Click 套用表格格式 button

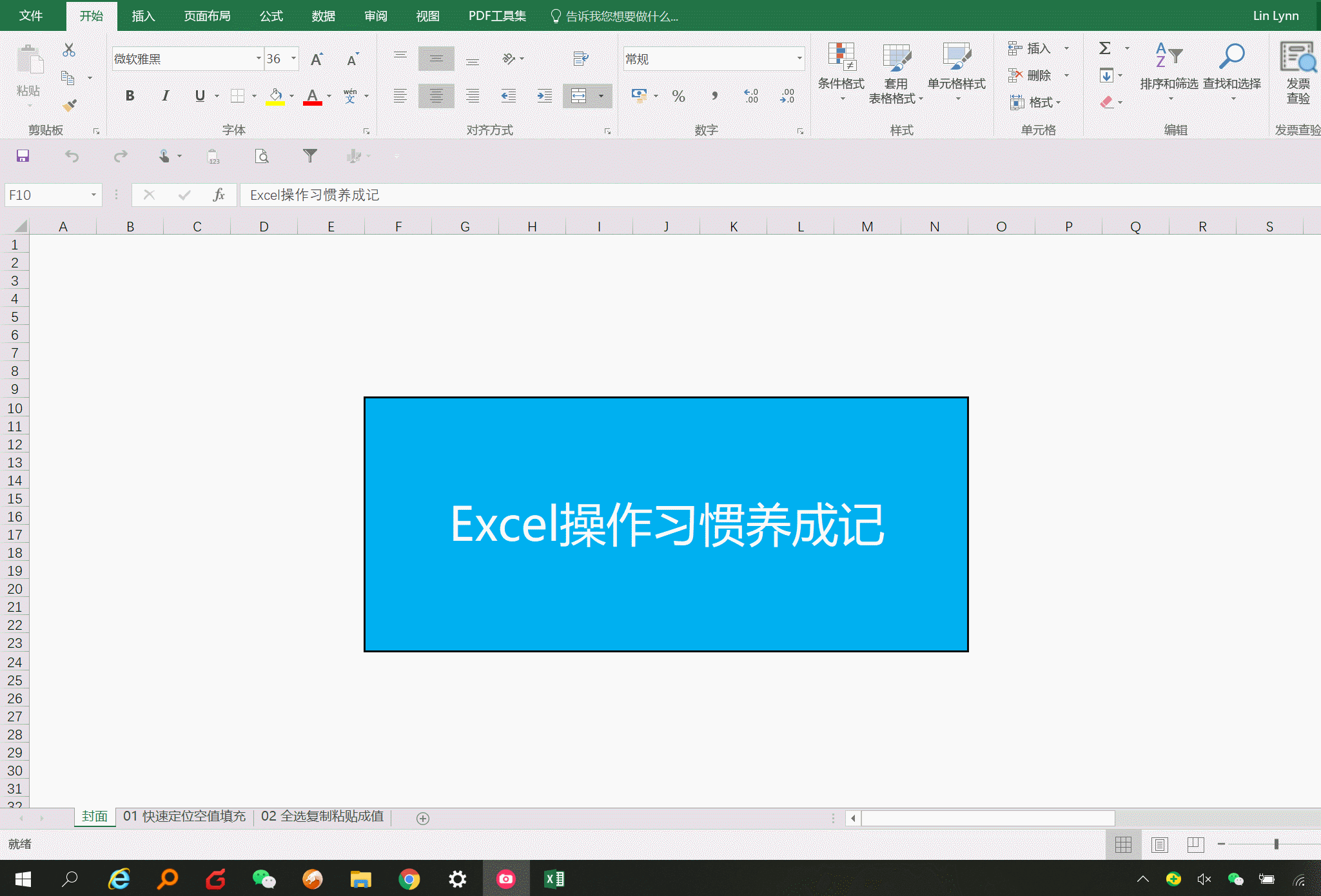click(895, 72)
